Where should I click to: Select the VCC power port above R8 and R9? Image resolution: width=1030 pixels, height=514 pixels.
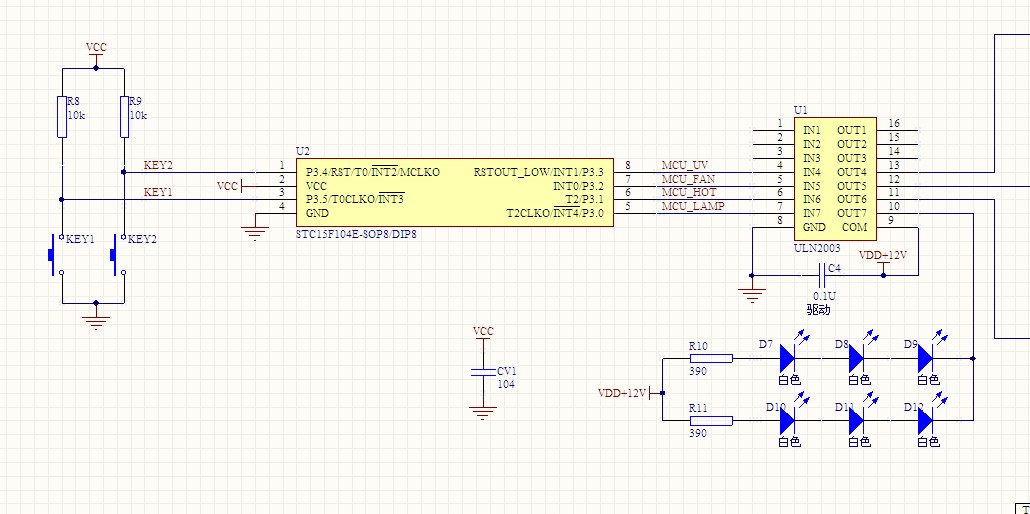pyautogui.click(x=96, y=50)
